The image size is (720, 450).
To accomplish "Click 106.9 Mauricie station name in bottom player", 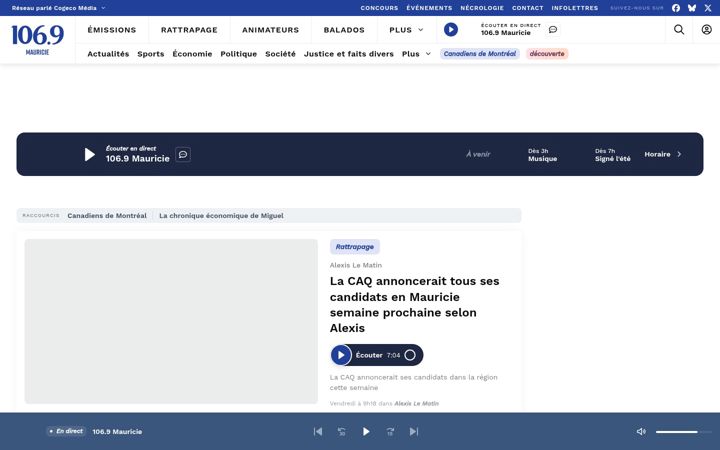I will [117, 432].
